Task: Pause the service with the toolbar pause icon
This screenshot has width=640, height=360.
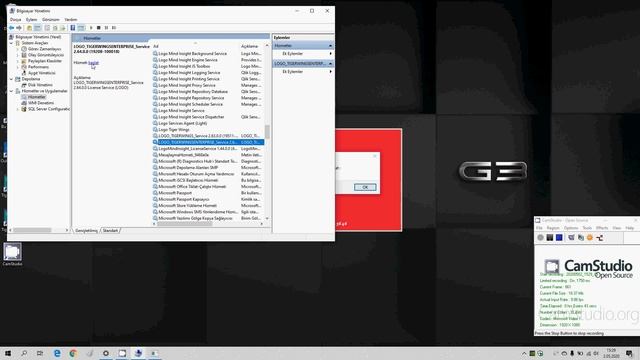Action: pyautogui.click(x=106, y=28)
